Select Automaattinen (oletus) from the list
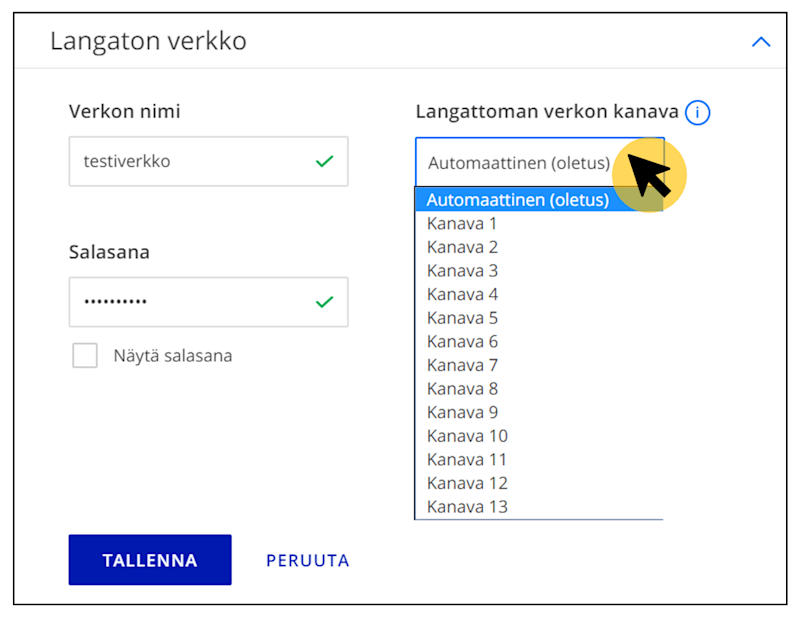Image resolution: width=800 pixels, height=617 pixels. click(519, 199)
